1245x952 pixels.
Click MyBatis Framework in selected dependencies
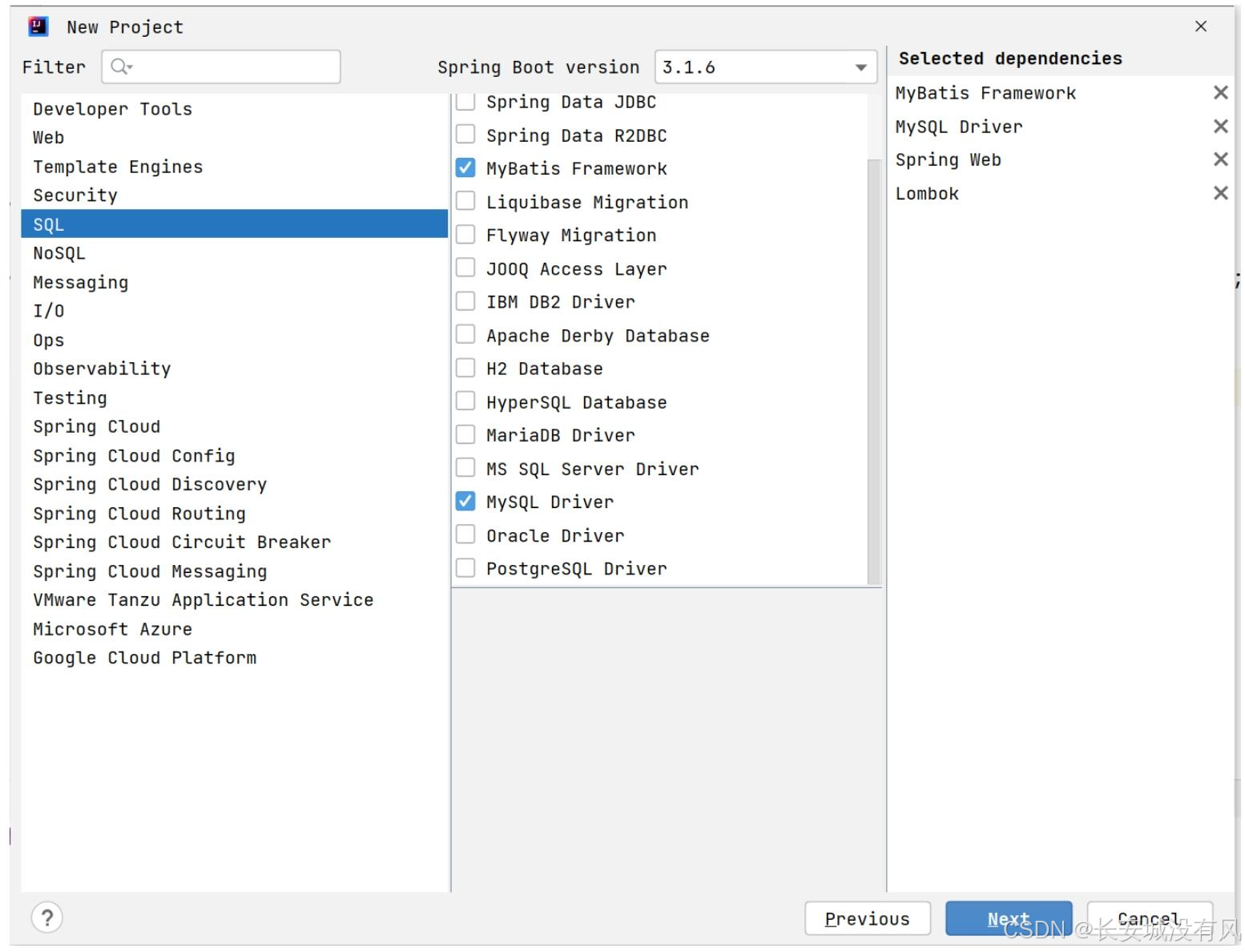pyautogui.click(x=985, y=93)
